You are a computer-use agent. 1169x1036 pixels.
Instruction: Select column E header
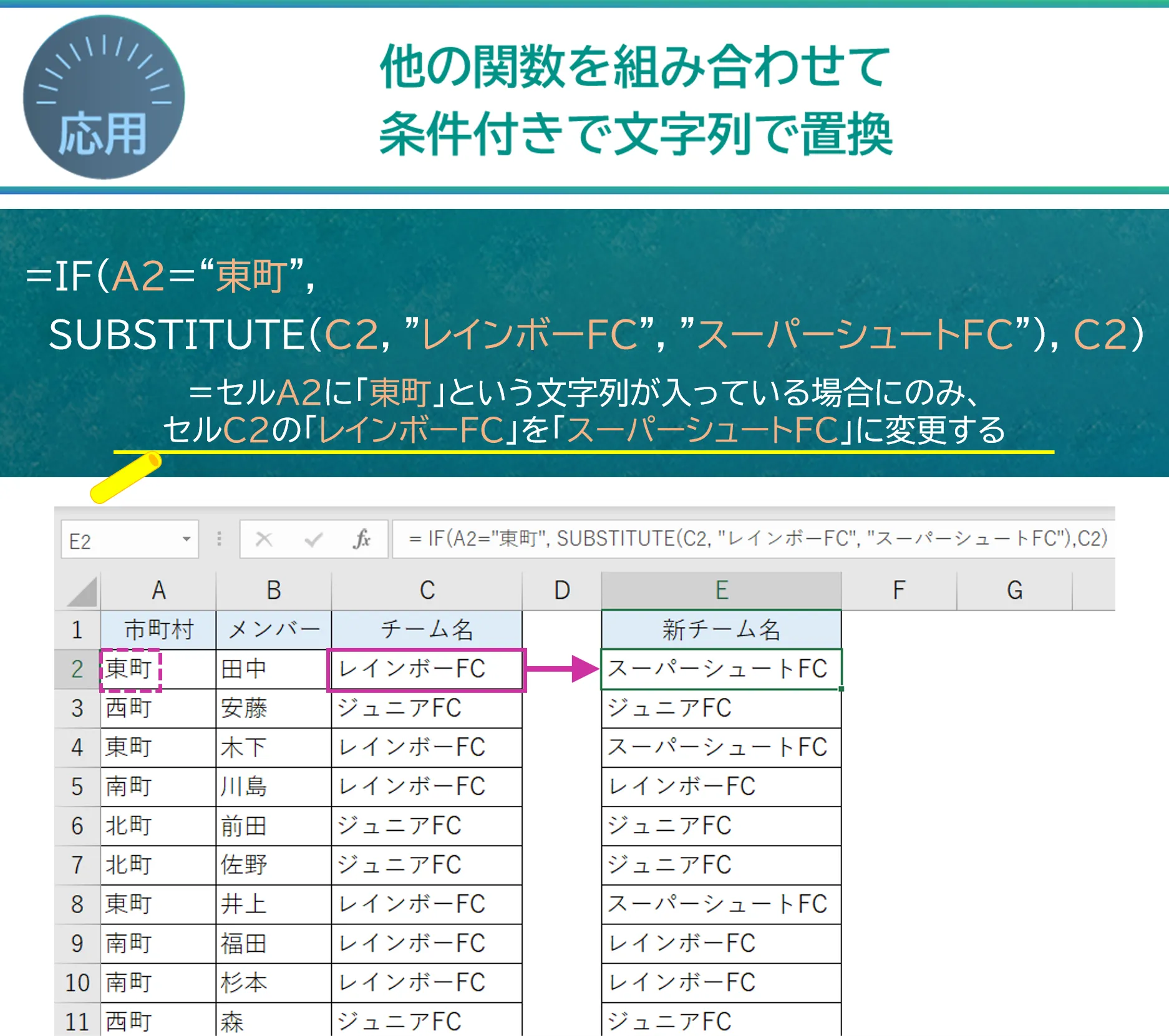click(722, 591)
